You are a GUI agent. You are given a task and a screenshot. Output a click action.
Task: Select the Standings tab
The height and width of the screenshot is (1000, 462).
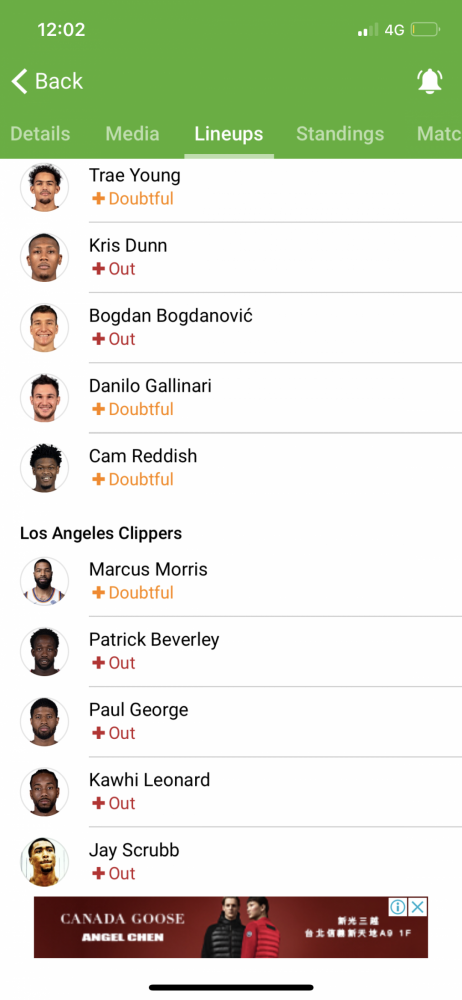[x=340, y=134]
